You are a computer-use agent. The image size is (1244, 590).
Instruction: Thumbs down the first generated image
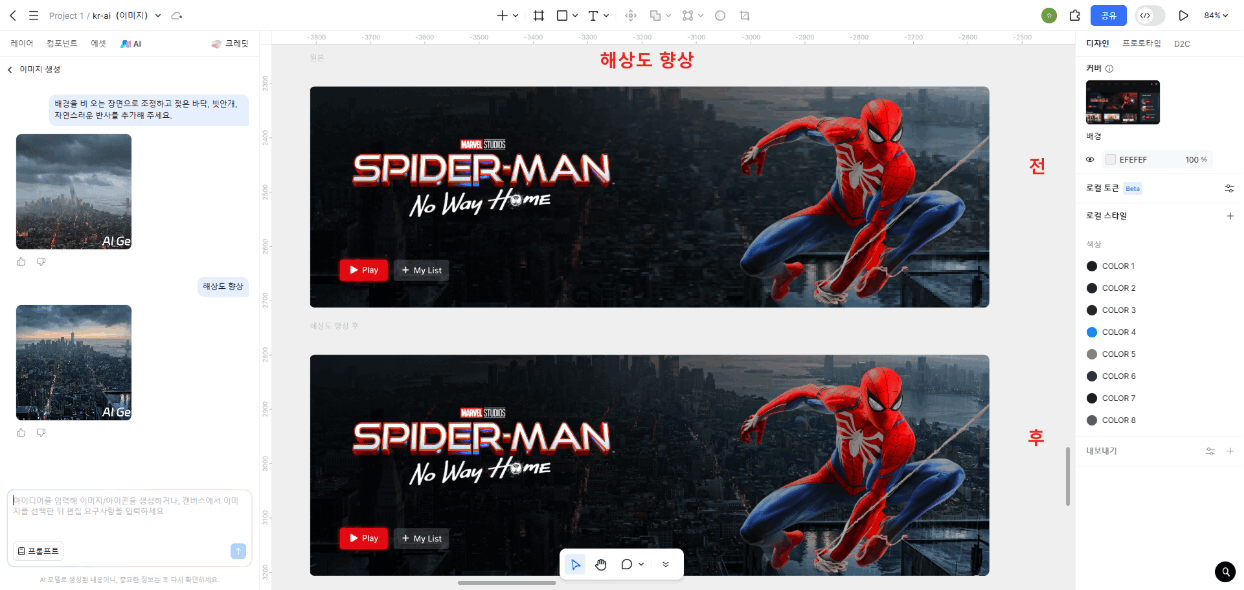click(41, 262)
